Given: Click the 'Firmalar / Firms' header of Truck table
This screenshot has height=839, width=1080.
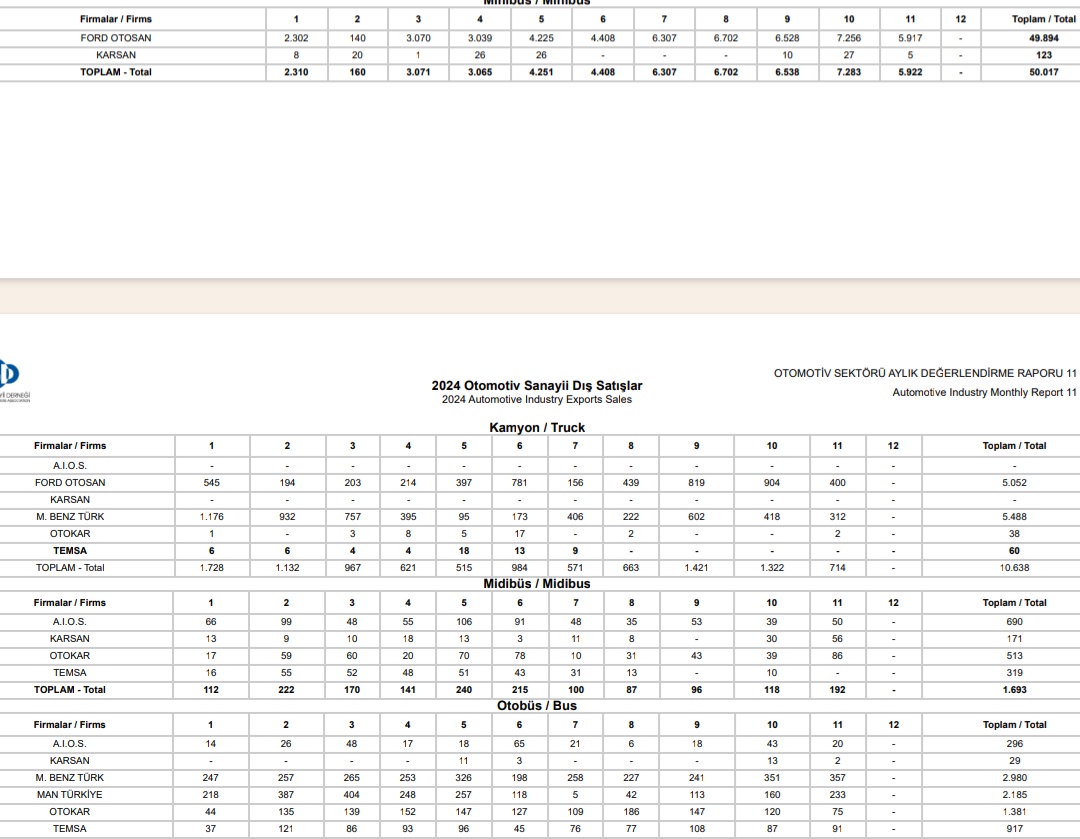Looking at the screenshot, I should pyautogui.click(x=70, y=446).
